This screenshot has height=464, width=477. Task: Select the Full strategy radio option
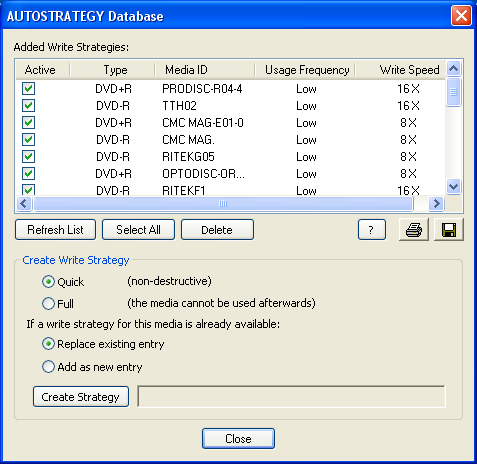[x=48, y=304]
